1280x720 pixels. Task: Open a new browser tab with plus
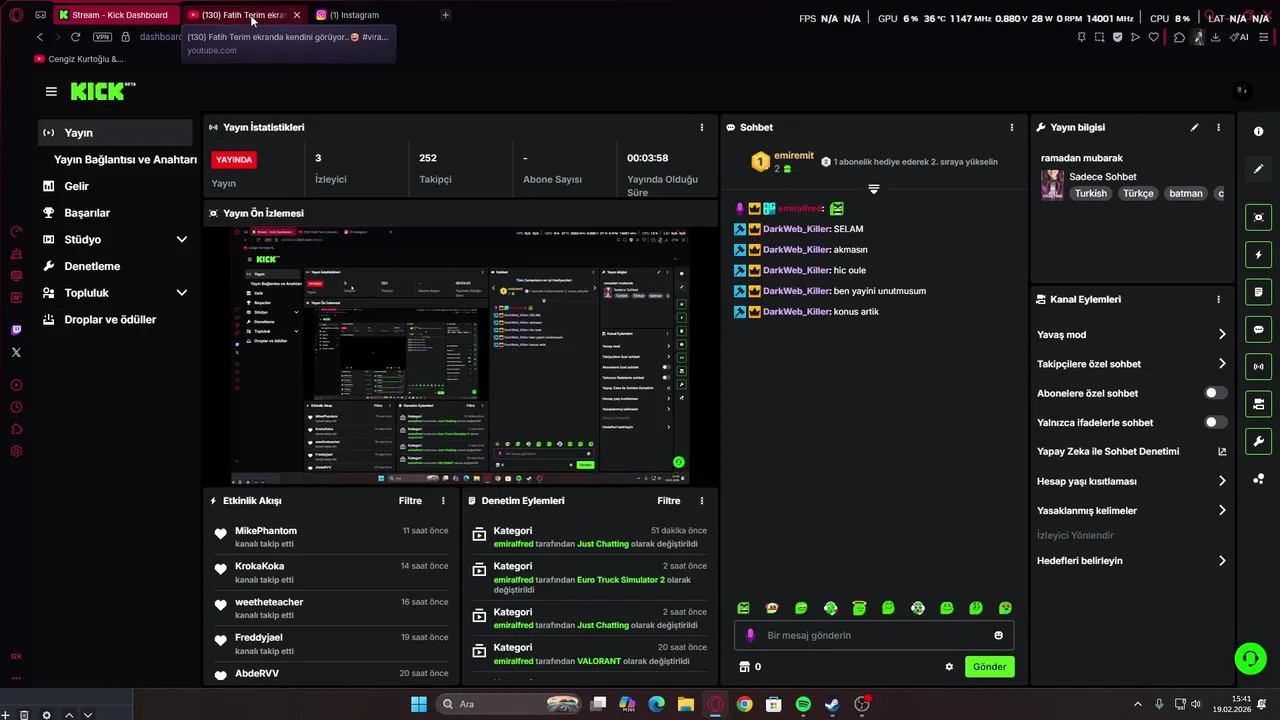tap(445, 15)
